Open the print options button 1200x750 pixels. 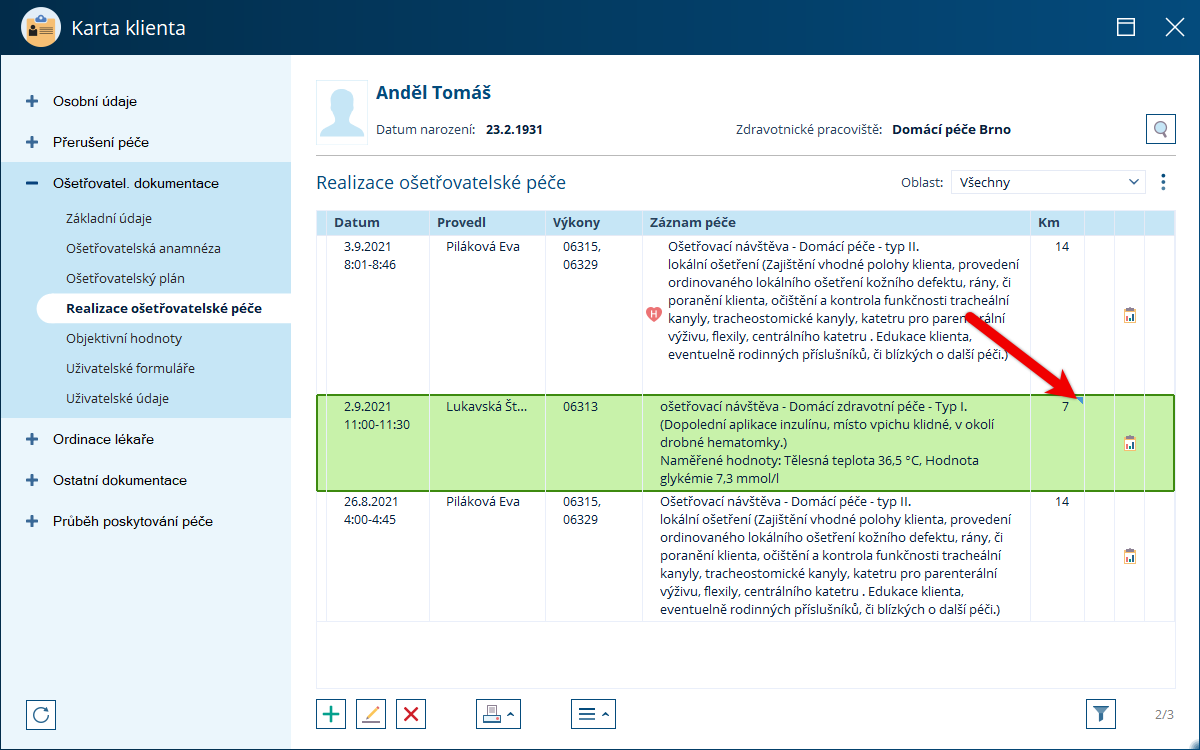tap(498, 714)
